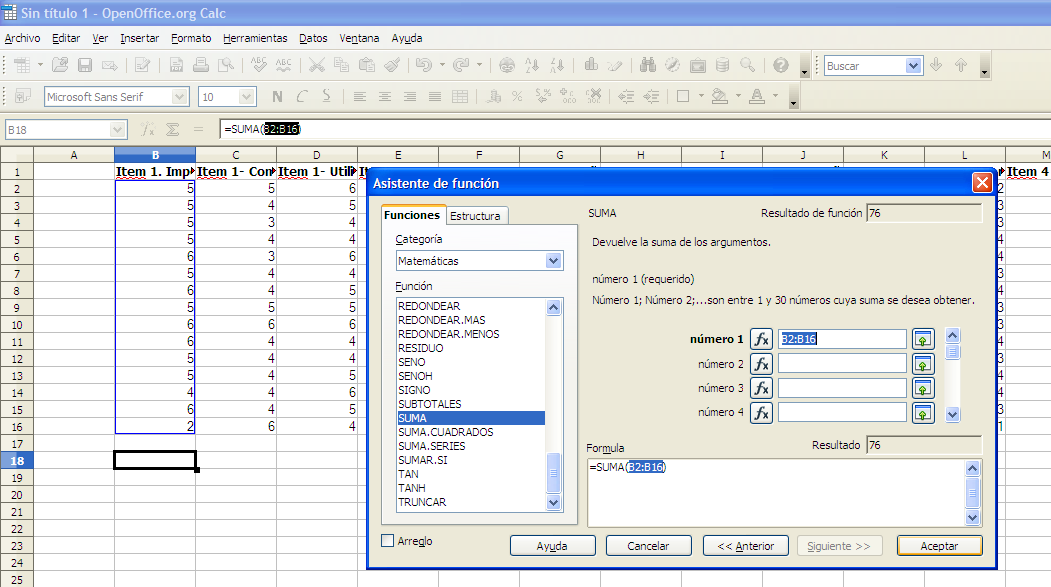
Task: Click the Navigator compass icon
Action: [672, 65]
